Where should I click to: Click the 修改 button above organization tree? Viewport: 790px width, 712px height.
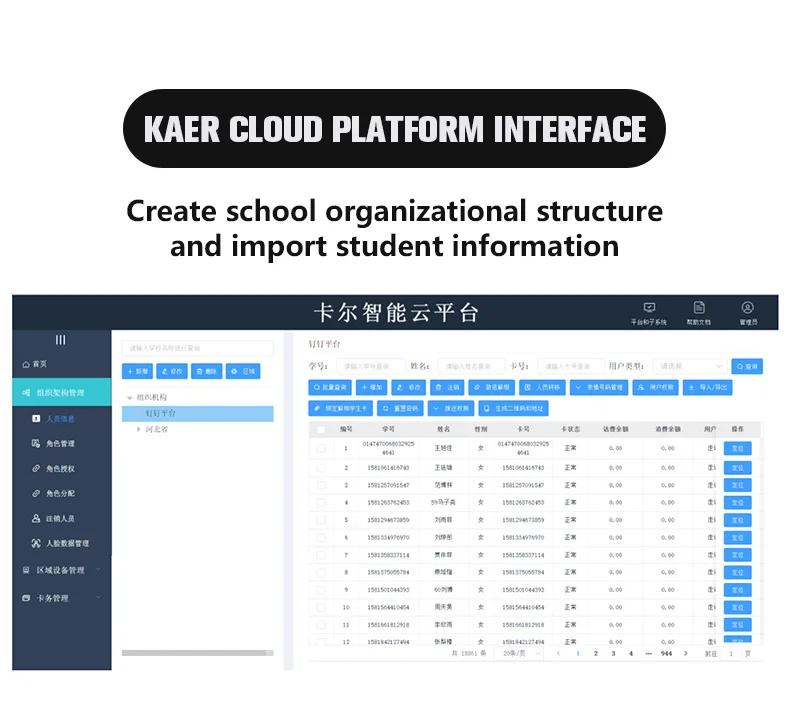(x=172, y=371)
